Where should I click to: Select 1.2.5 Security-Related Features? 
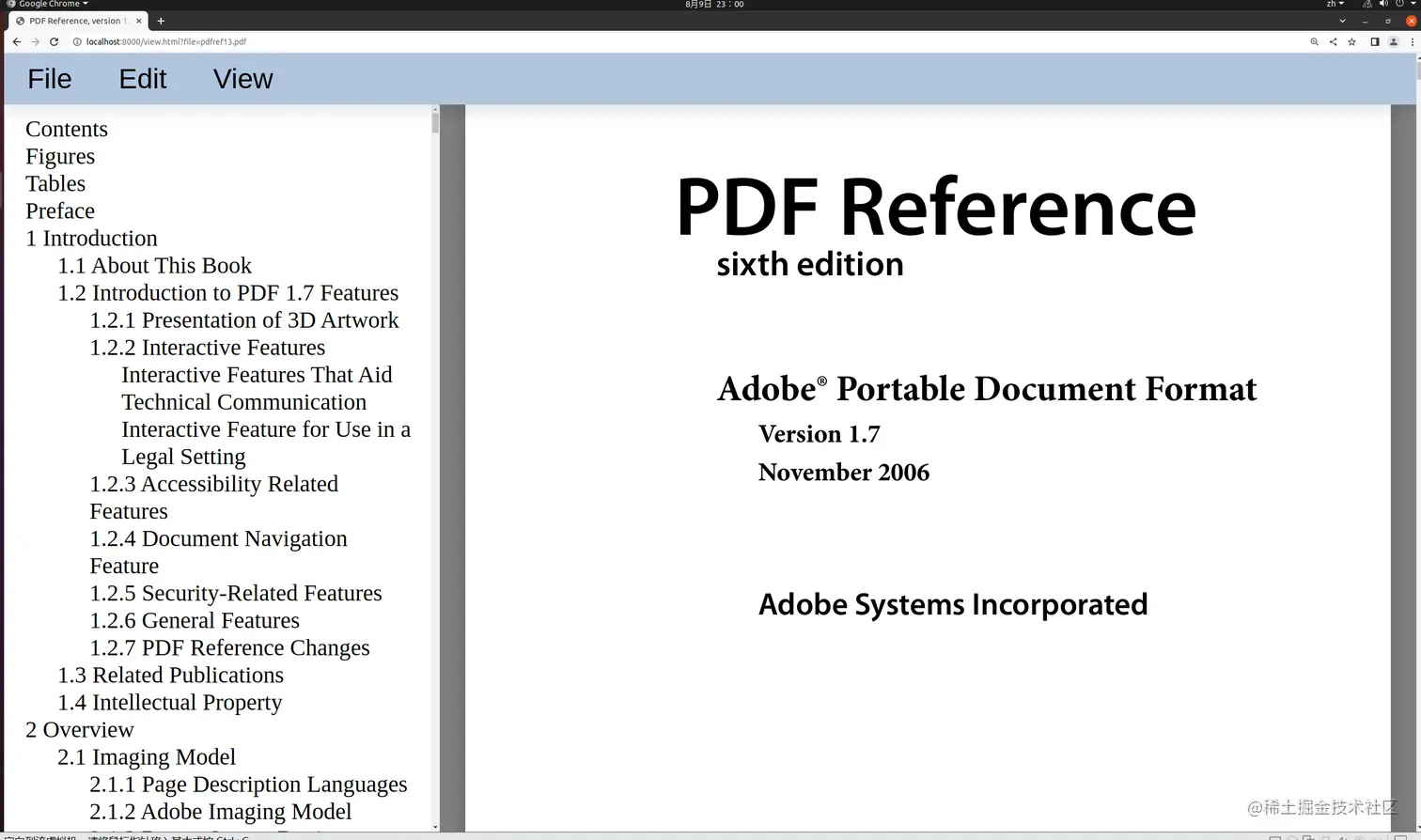[236, 593]
